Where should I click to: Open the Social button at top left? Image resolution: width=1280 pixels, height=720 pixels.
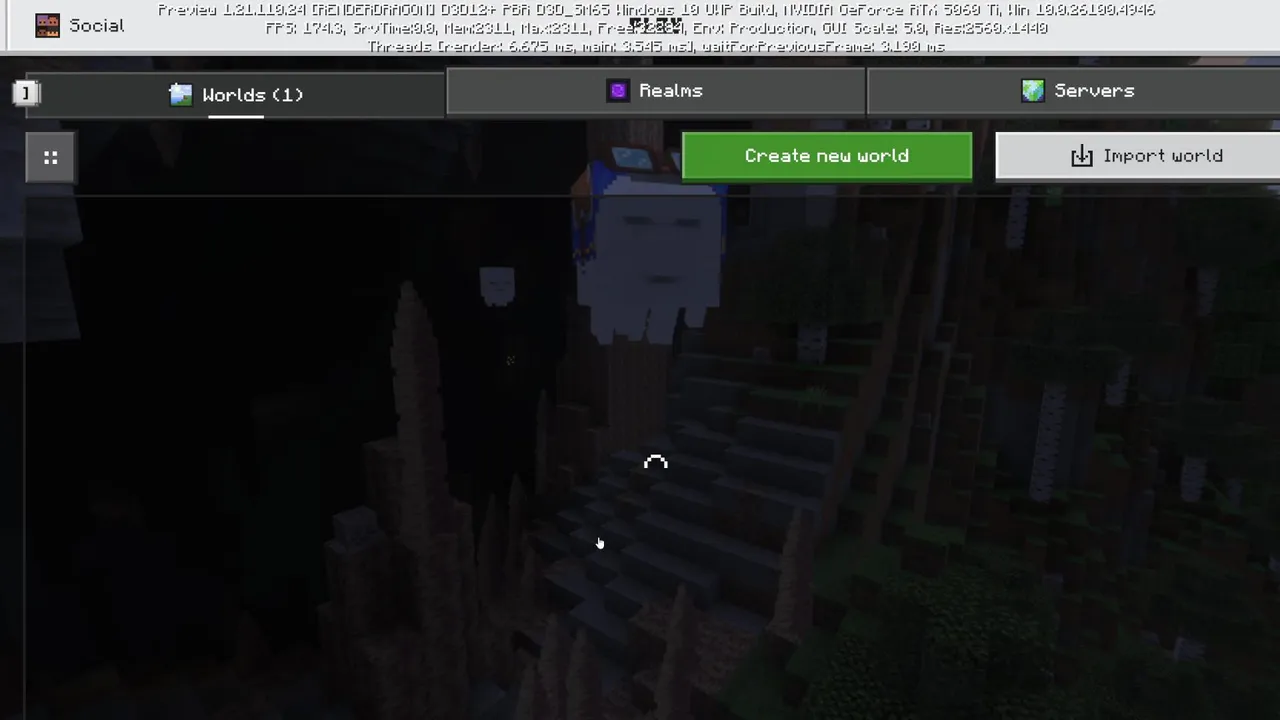(x=78, y=25)
